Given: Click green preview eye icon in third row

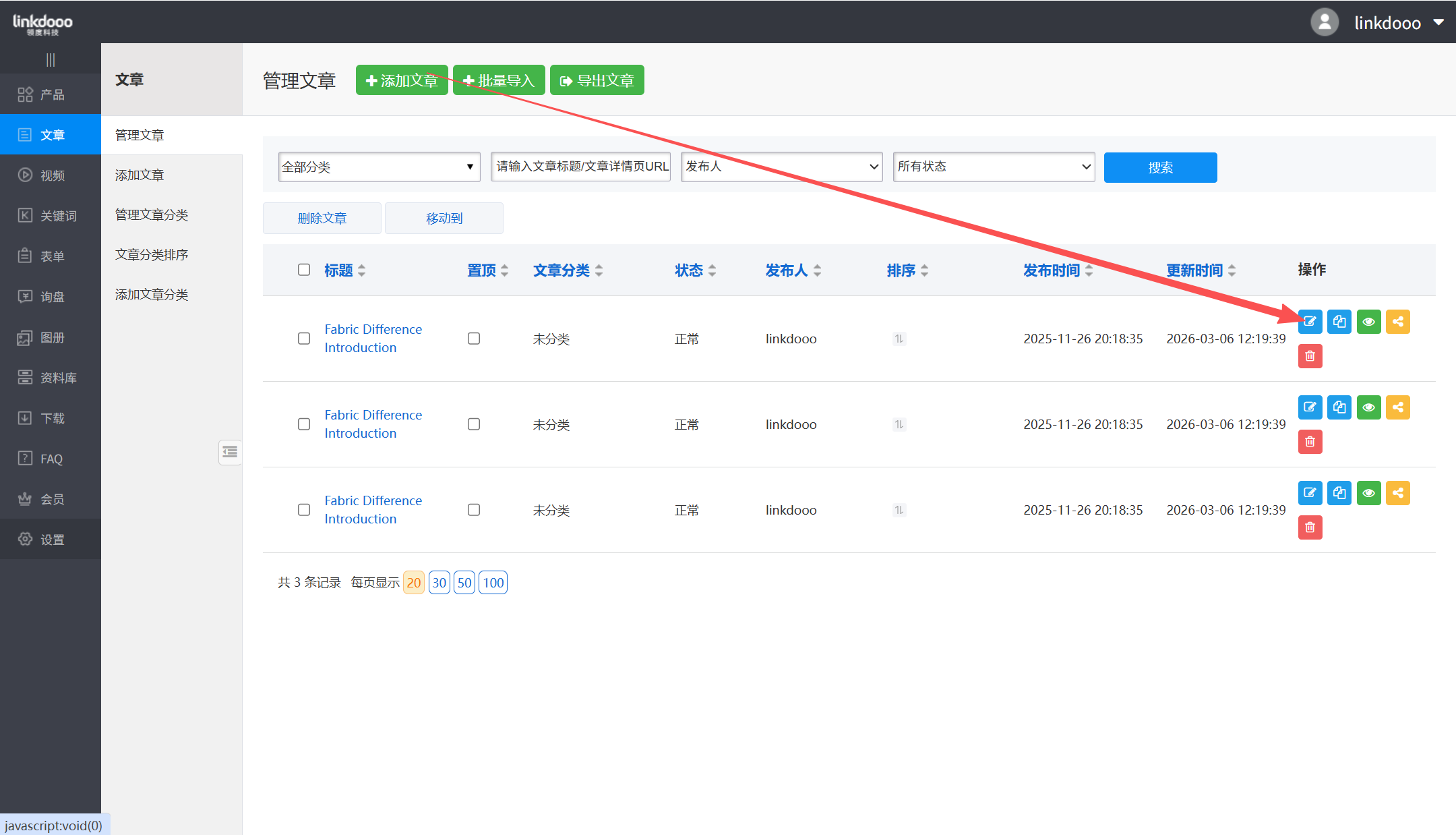Looking at the screenshot, I should pos(1368,493).
